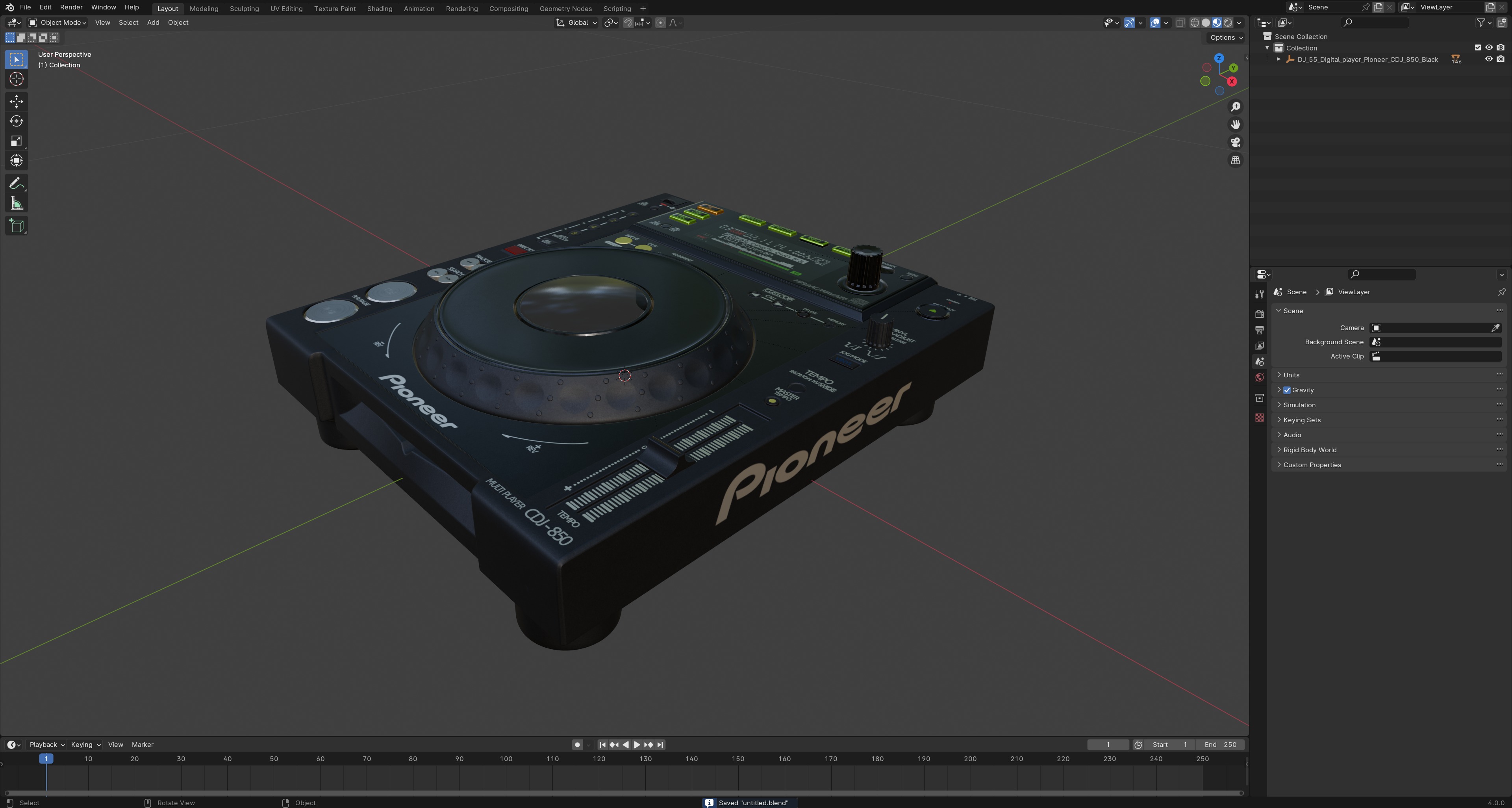The image size is (1512, 808).
Task: Open the Collection properties tab
Action: (1260, 398)
